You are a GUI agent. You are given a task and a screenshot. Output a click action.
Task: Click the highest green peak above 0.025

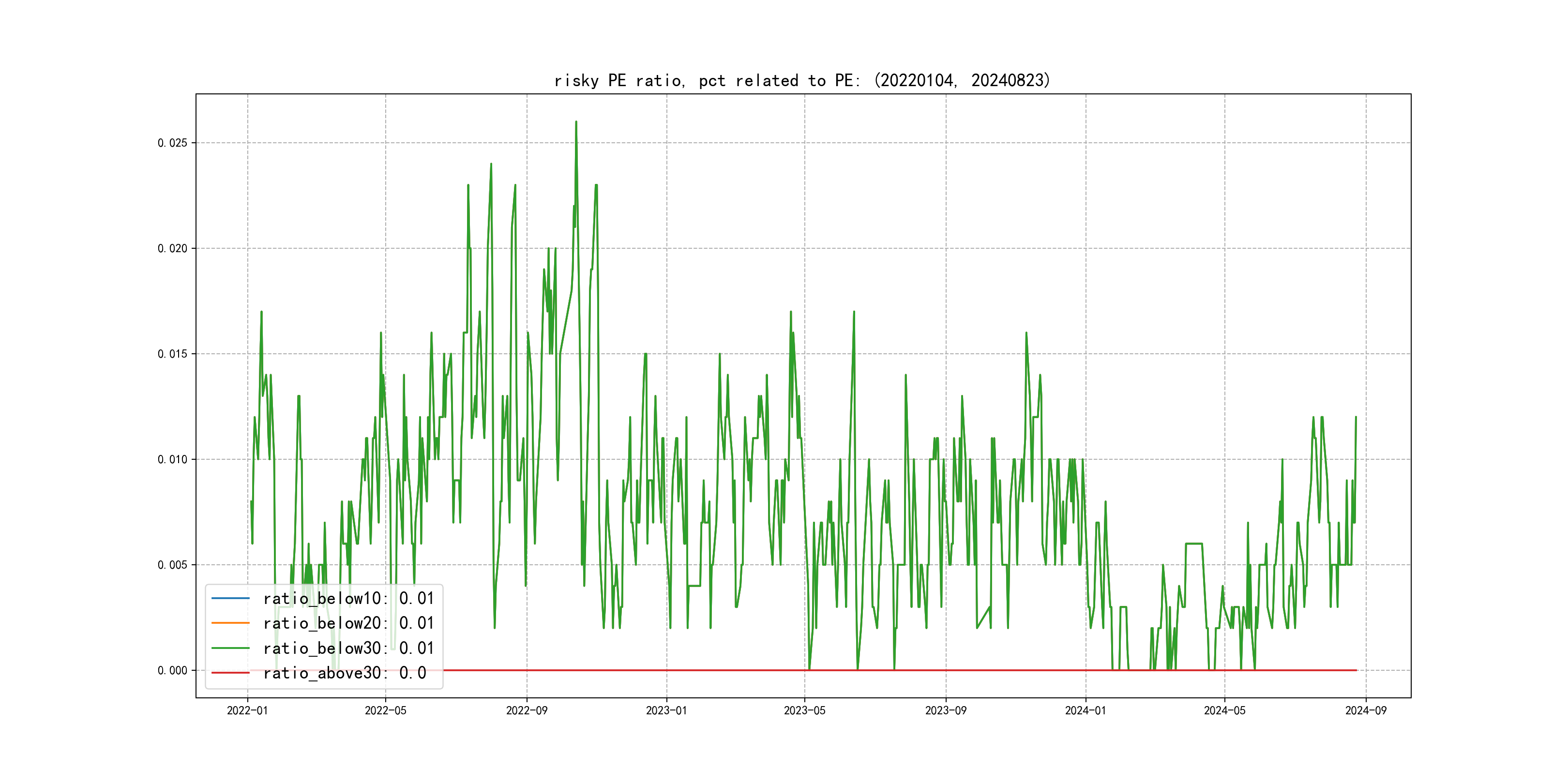(576, 122)
